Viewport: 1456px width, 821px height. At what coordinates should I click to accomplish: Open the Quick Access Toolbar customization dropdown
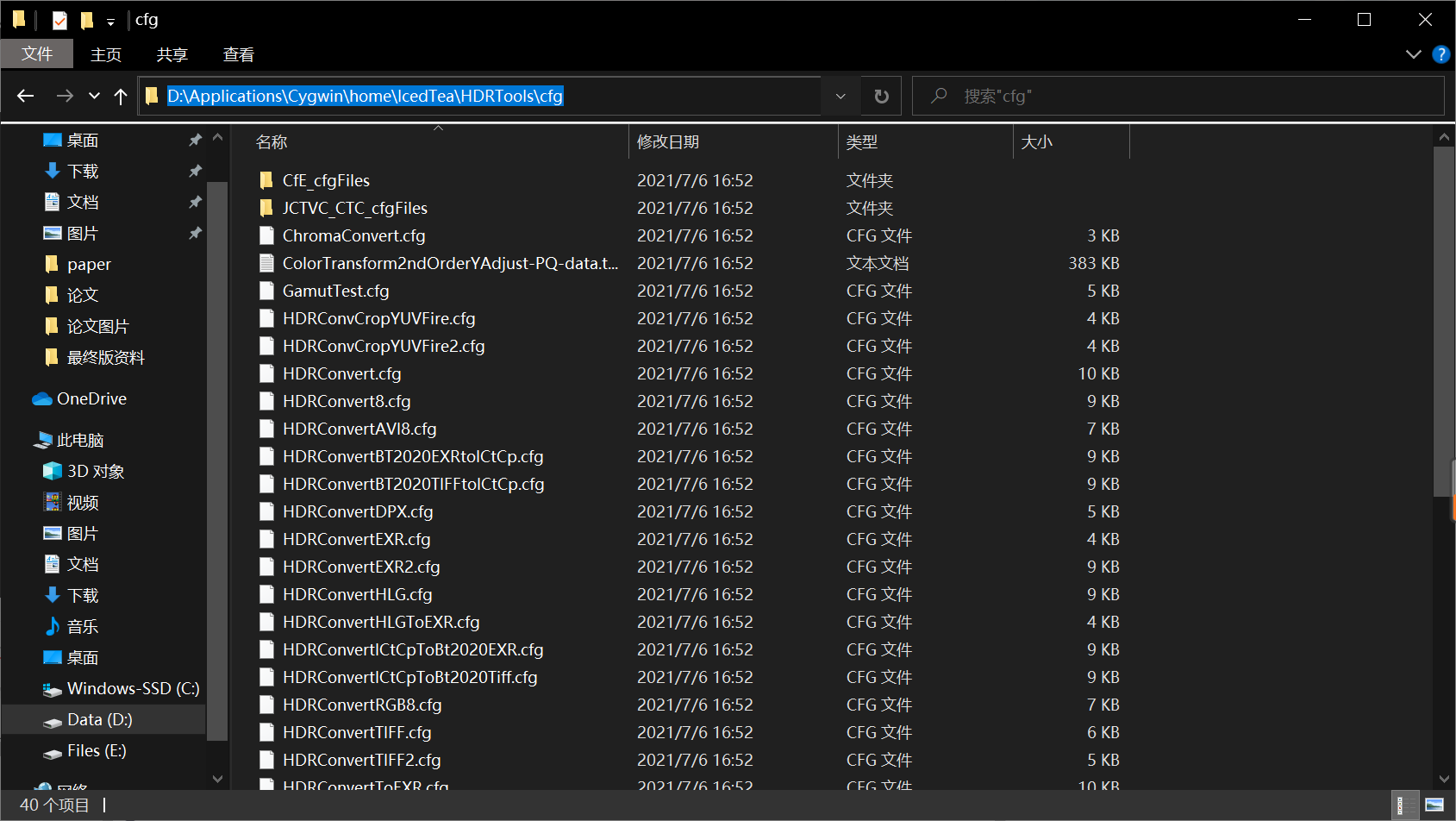pos(111,19)
